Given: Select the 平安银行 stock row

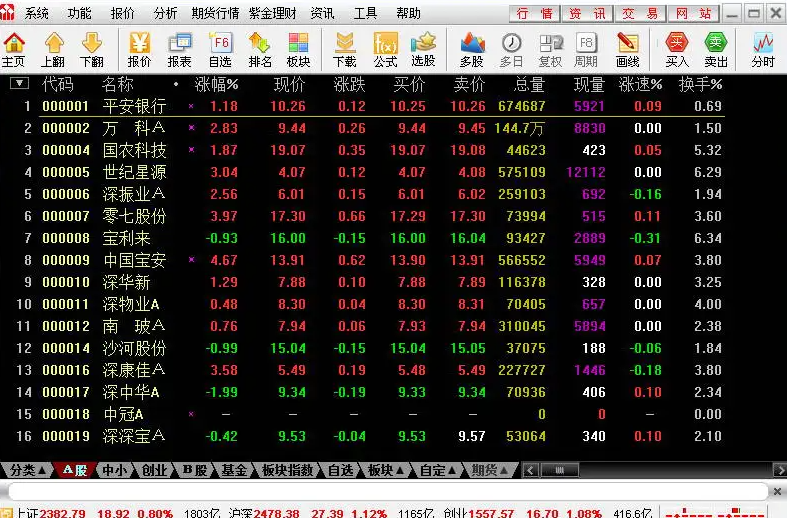Looking at the screenshot, I should (134, 106).
